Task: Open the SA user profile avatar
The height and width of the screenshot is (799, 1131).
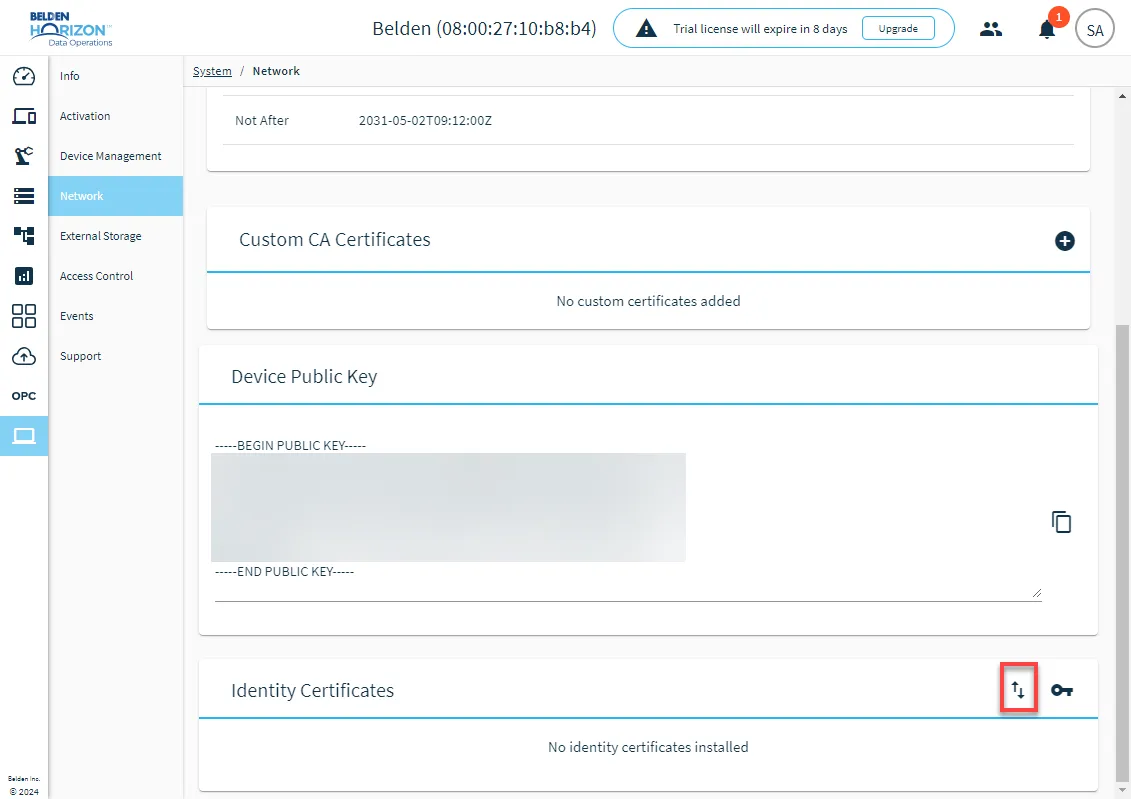Action: [x=1095, y=30]
